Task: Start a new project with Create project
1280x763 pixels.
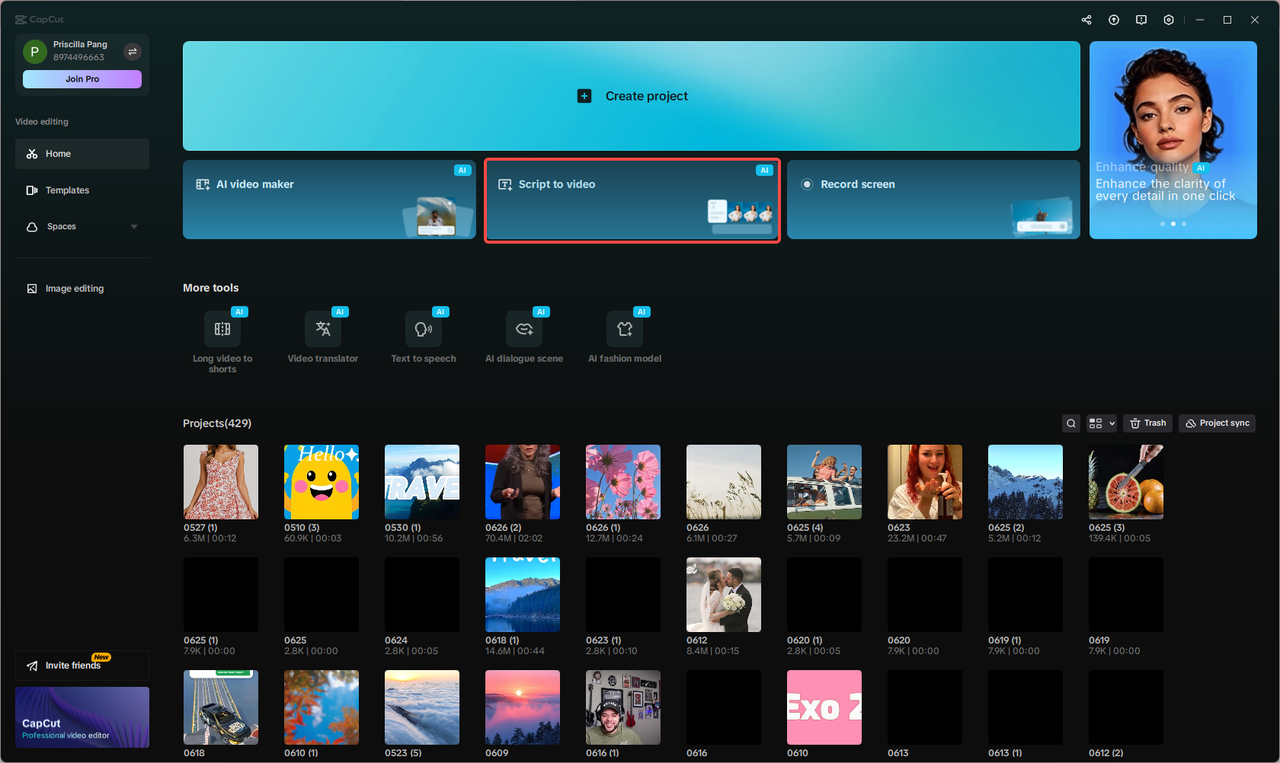Action: tap(632, 96)
